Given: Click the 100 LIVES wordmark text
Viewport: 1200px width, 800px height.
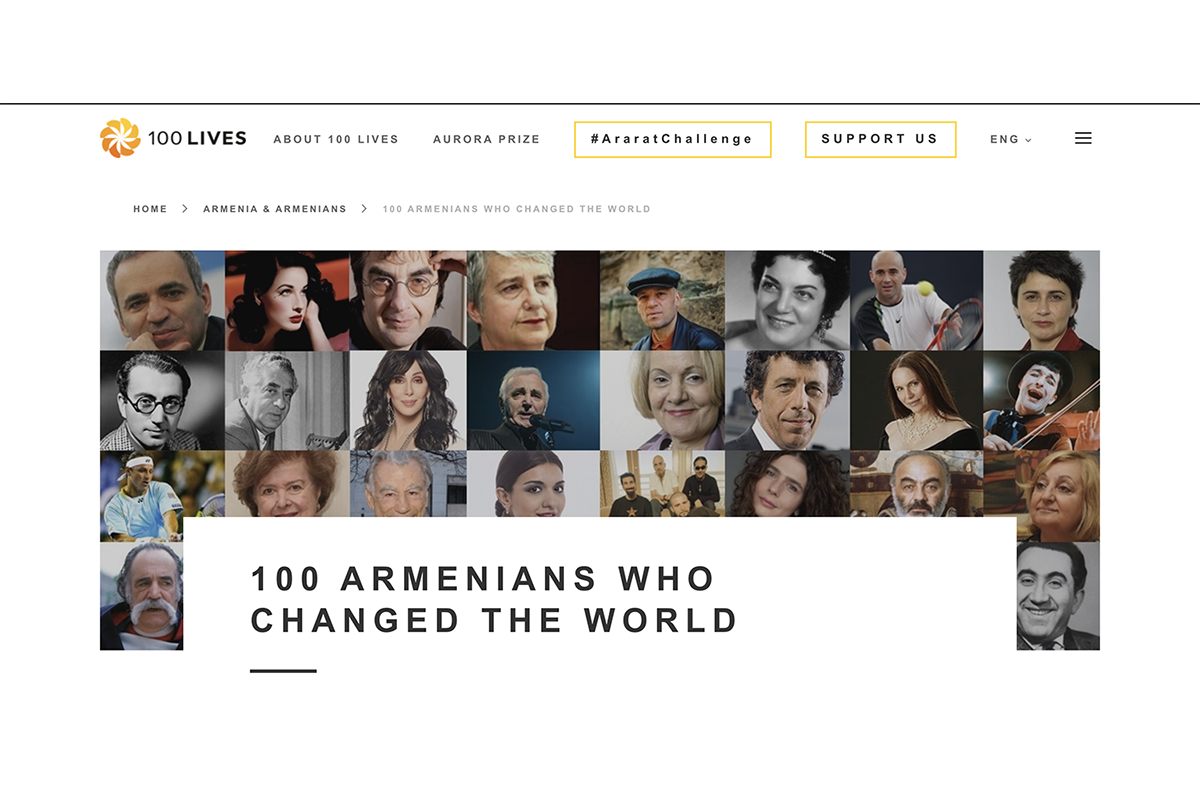Looking at the screenshot, I should [197, 139].
